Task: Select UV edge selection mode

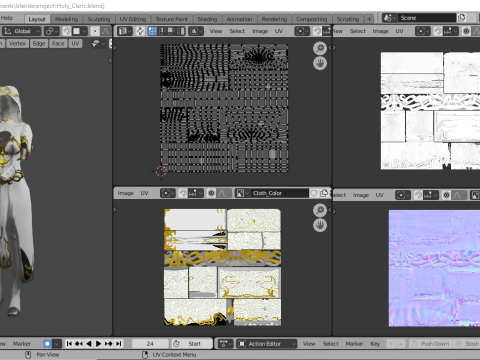Action: coord(162,31)
